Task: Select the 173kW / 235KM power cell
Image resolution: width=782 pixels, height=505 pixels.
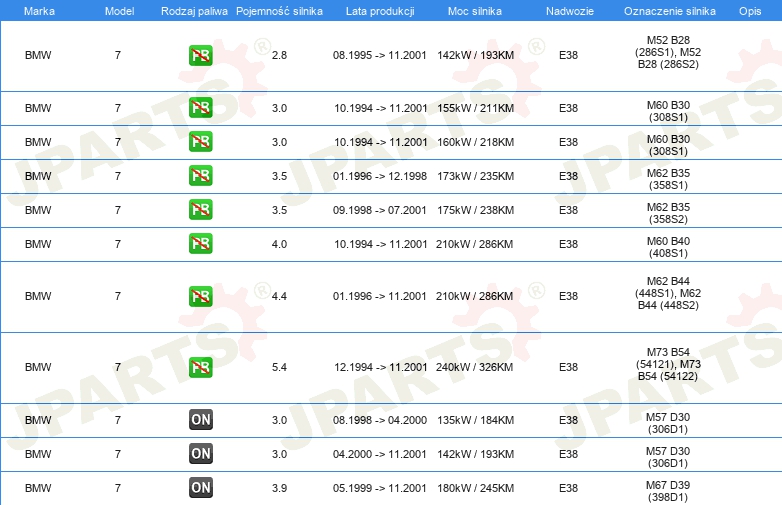Action: click(x=475, y=176)
